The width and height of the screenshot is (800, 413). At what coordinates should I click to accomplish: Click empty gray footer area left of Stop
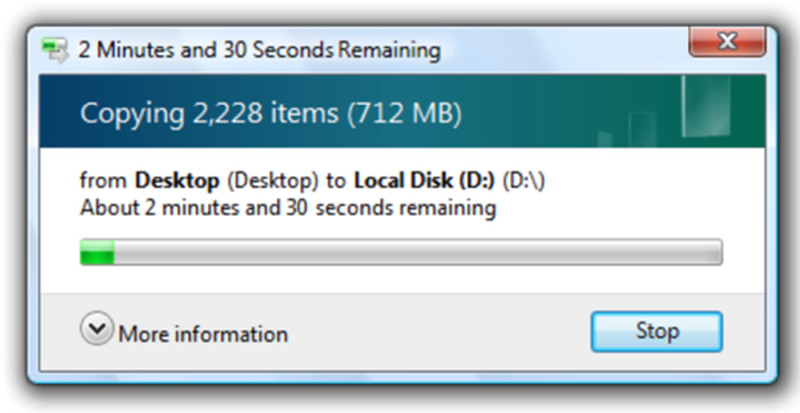tap(439, 332)
